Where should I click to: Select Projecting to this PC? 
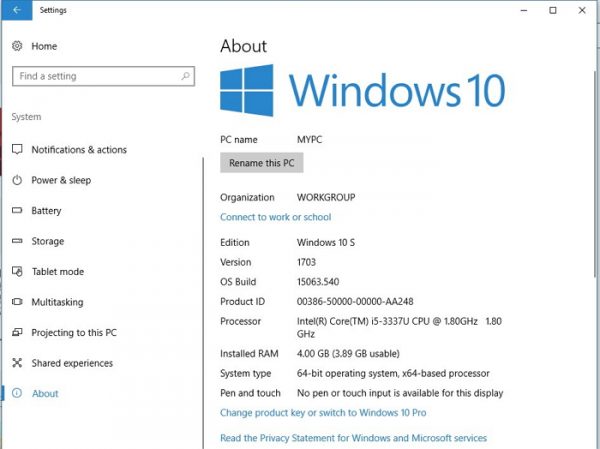tap(74, 333)
